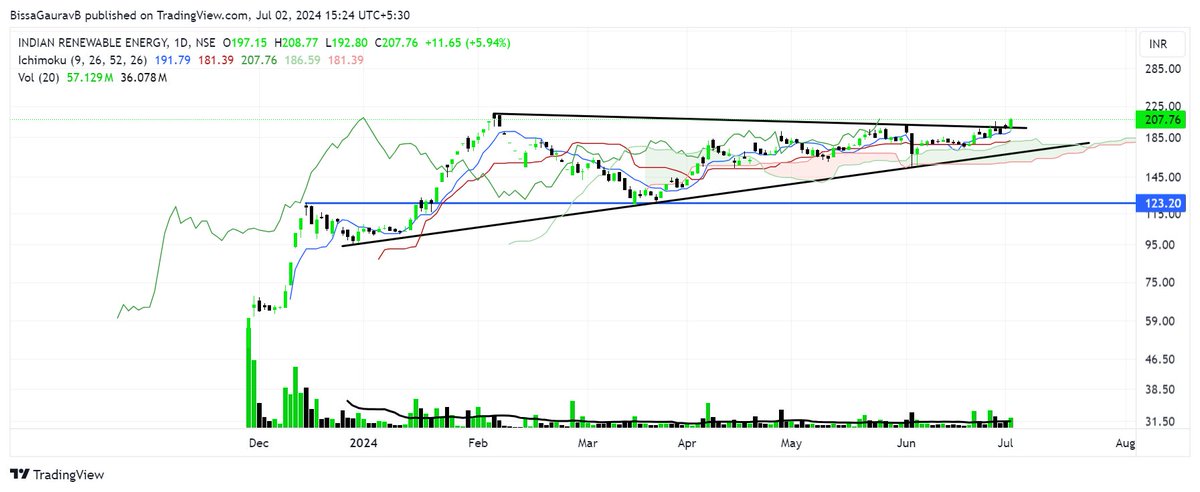Click the Aug label on time axis
The image size is (1200, 492).
(1126, 442)
